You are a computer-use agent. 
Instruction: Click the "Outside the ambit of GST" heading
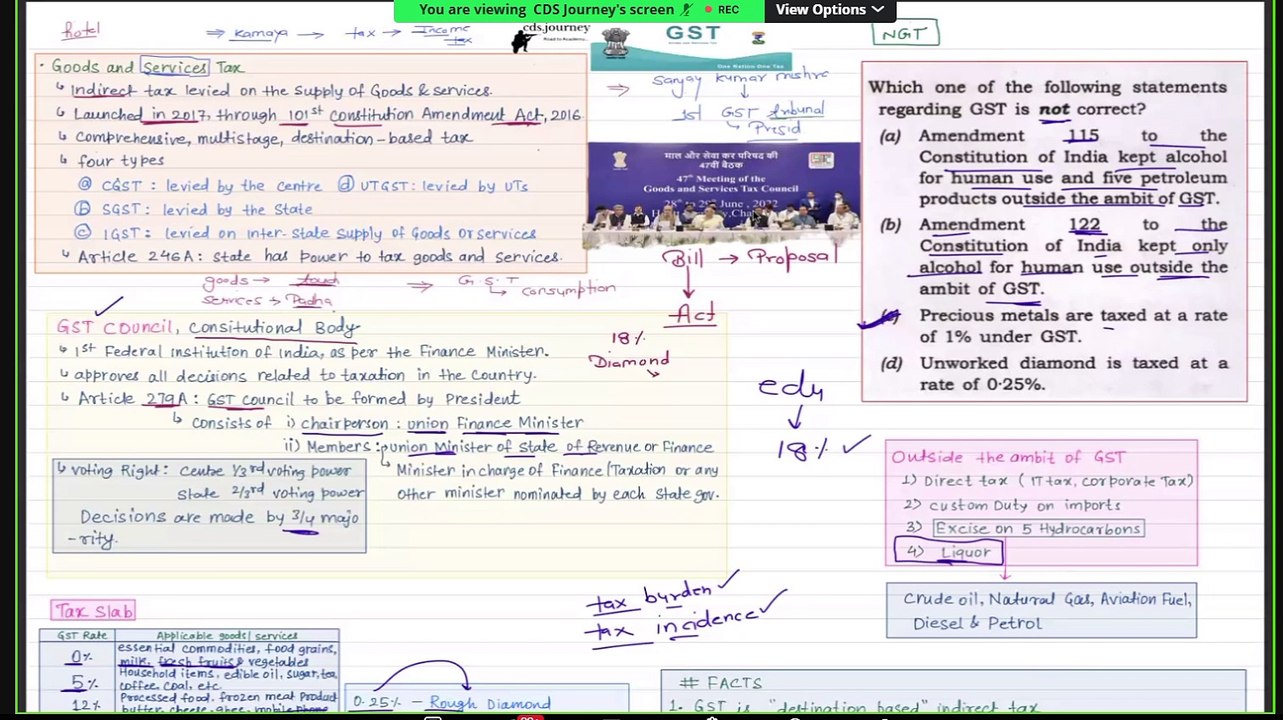pos(1008,457)
